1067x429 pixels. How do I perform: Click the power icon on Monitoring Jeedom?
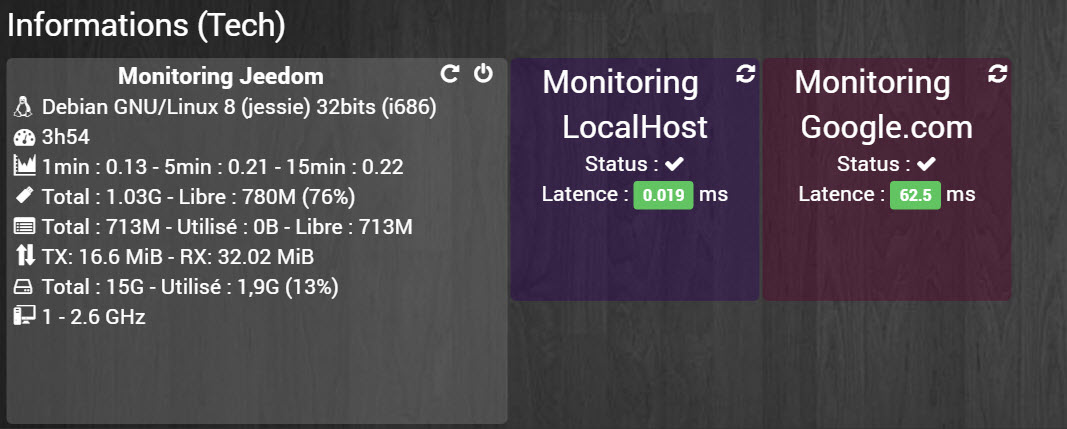pos(483,73)
